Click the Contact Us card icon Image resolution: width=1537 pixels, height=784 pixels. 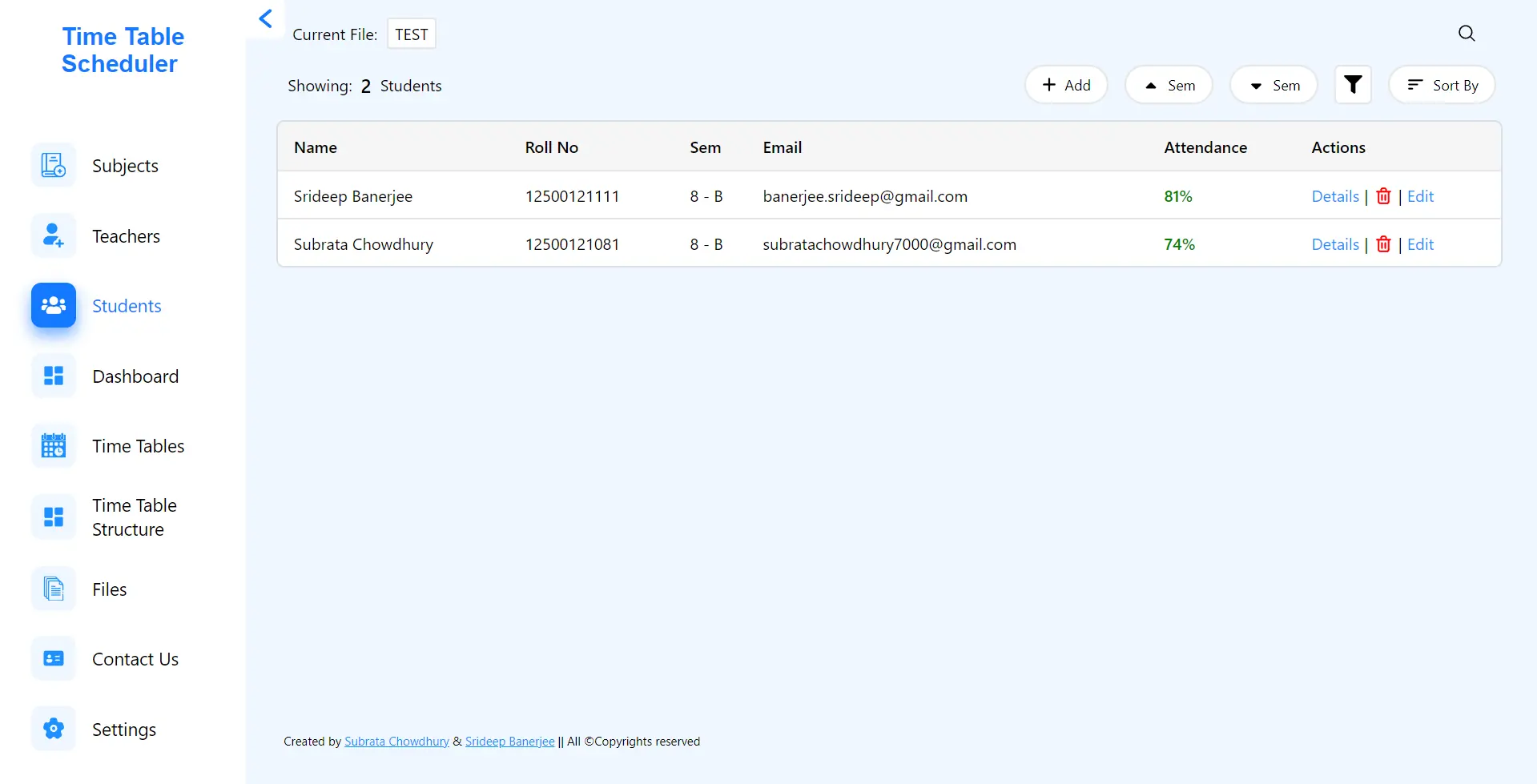click(54, 658)
